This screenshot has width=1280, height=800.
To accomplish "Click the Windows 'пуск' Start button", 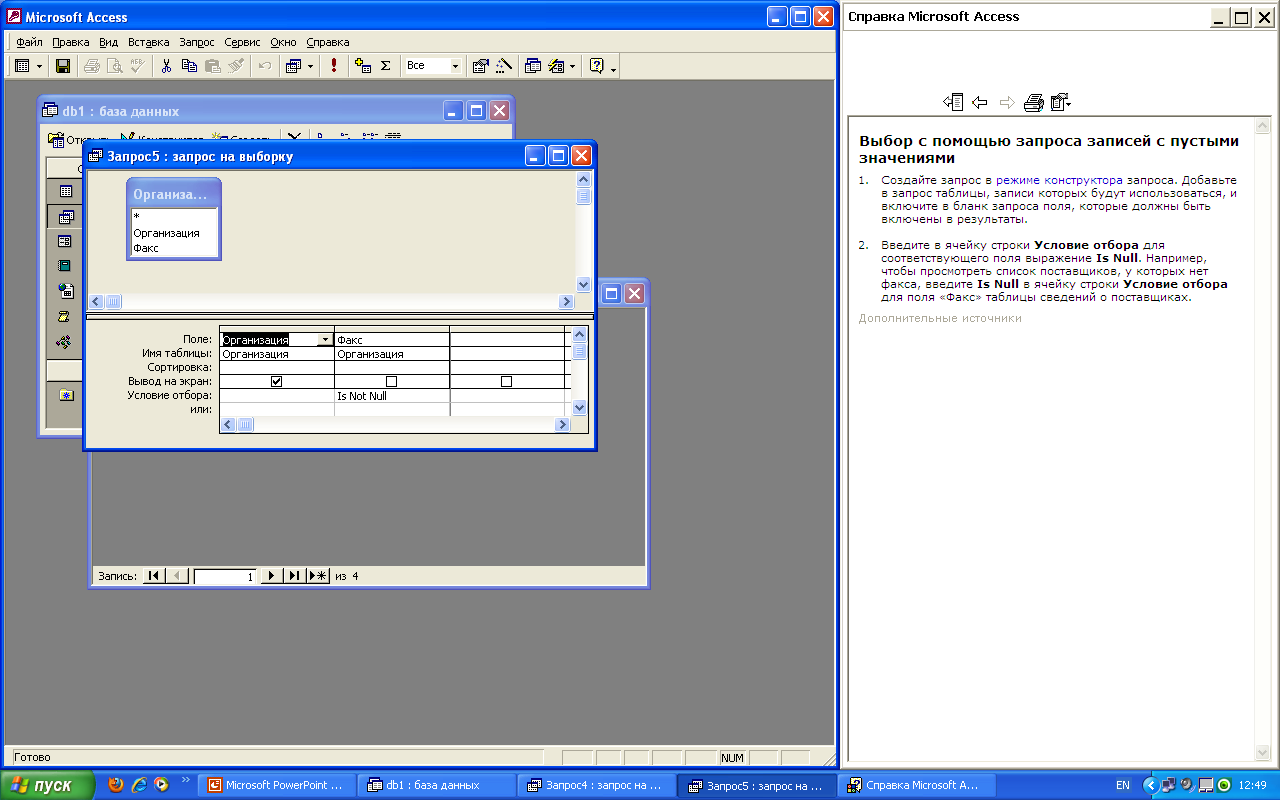I will point(47,785).
